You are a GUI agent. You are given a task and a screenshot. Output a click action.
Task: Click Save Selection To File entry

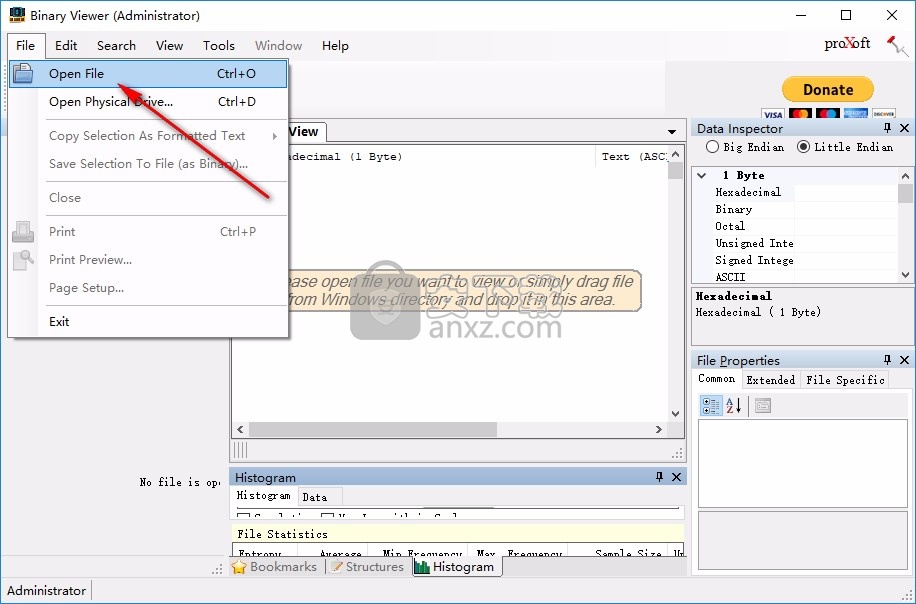pos(148,164)
